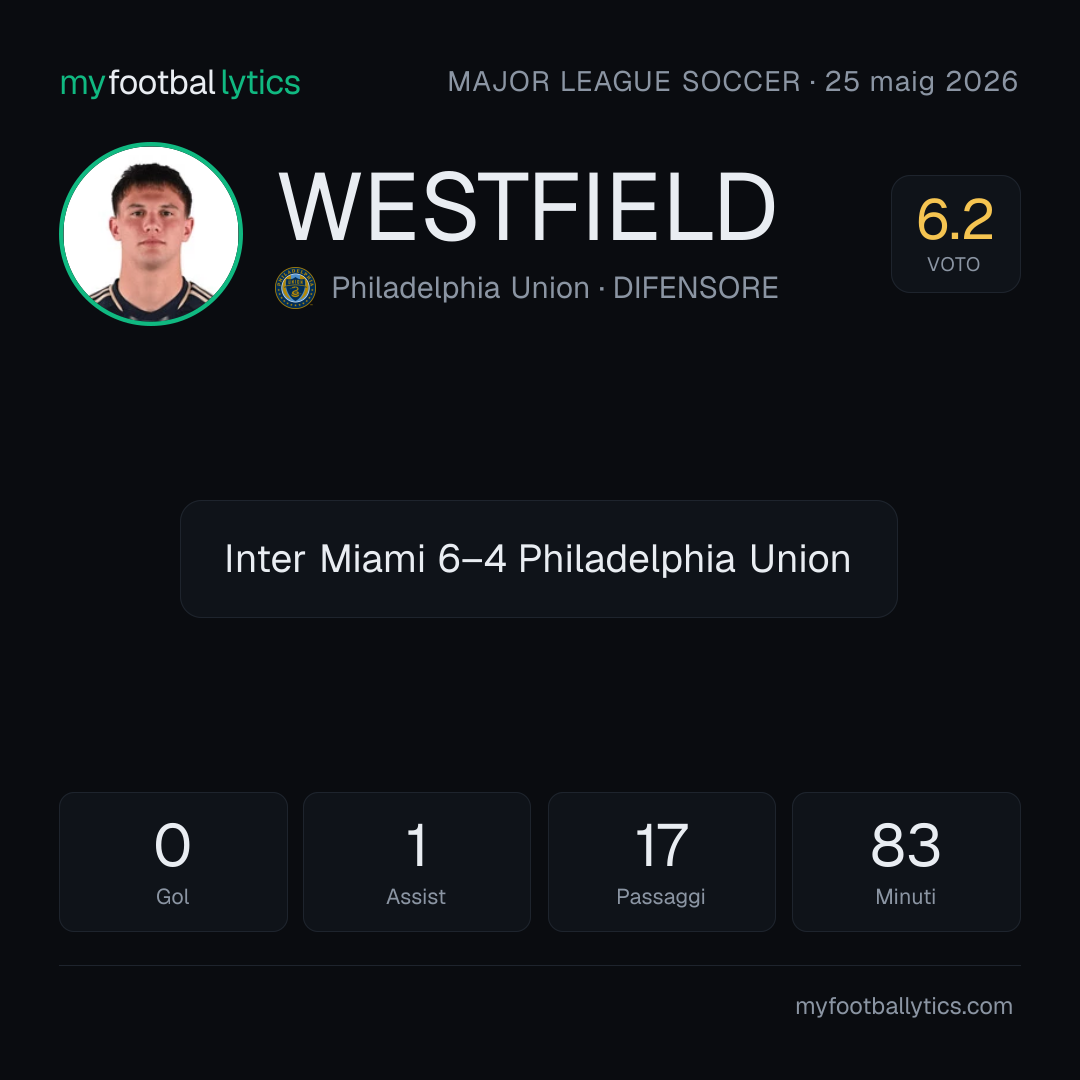Click the number 0 in Gol

[172, 845]
